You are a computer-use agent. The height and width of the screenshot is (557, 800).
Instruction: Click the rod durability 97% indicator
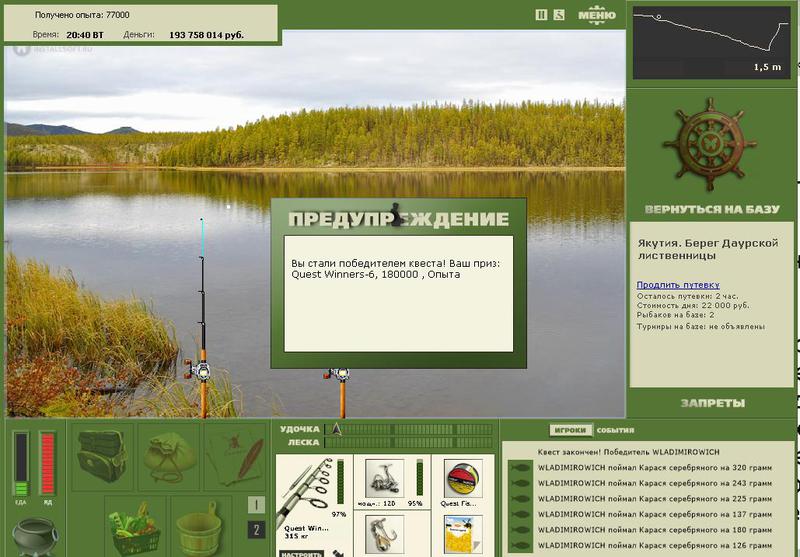340,489
